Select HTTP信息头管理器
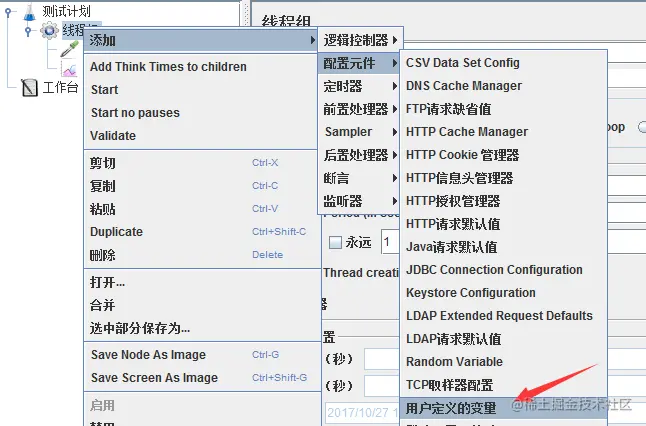The width and height of the screenshot is (646, 426). pyautogui.click(x=503, y=178)
